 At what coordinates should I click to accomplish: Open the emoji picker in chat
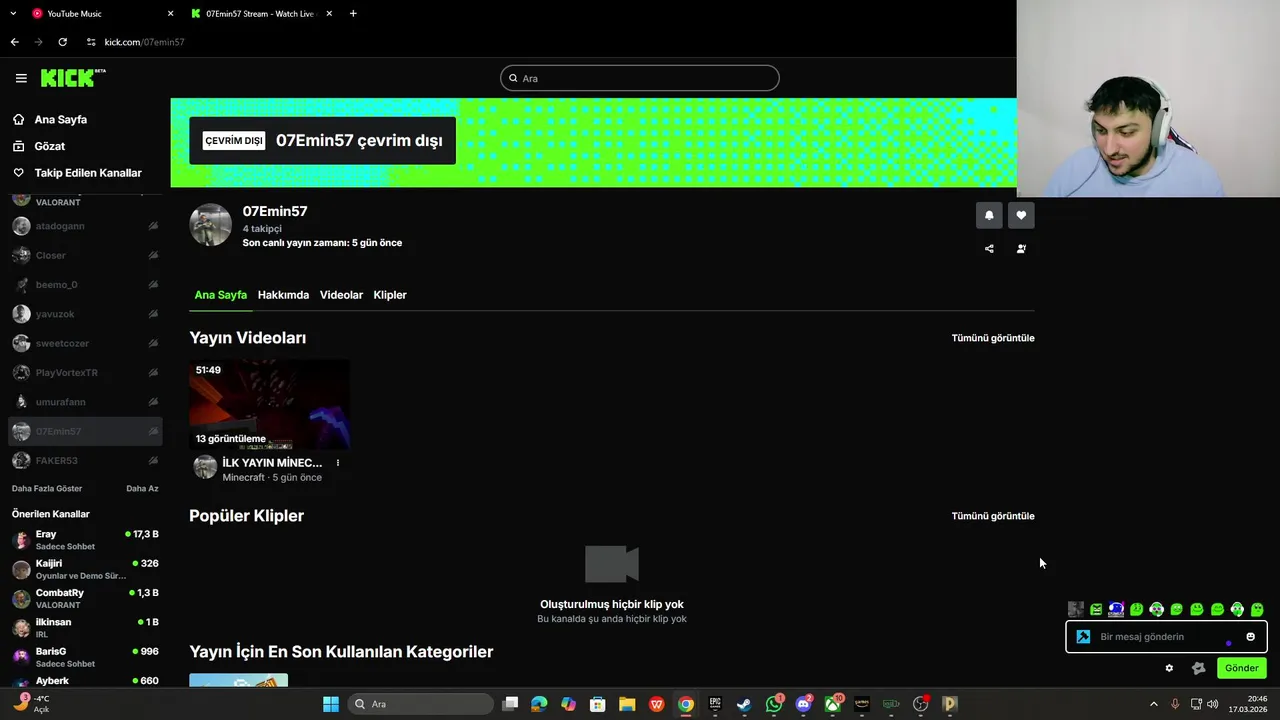pos(1250,637)
